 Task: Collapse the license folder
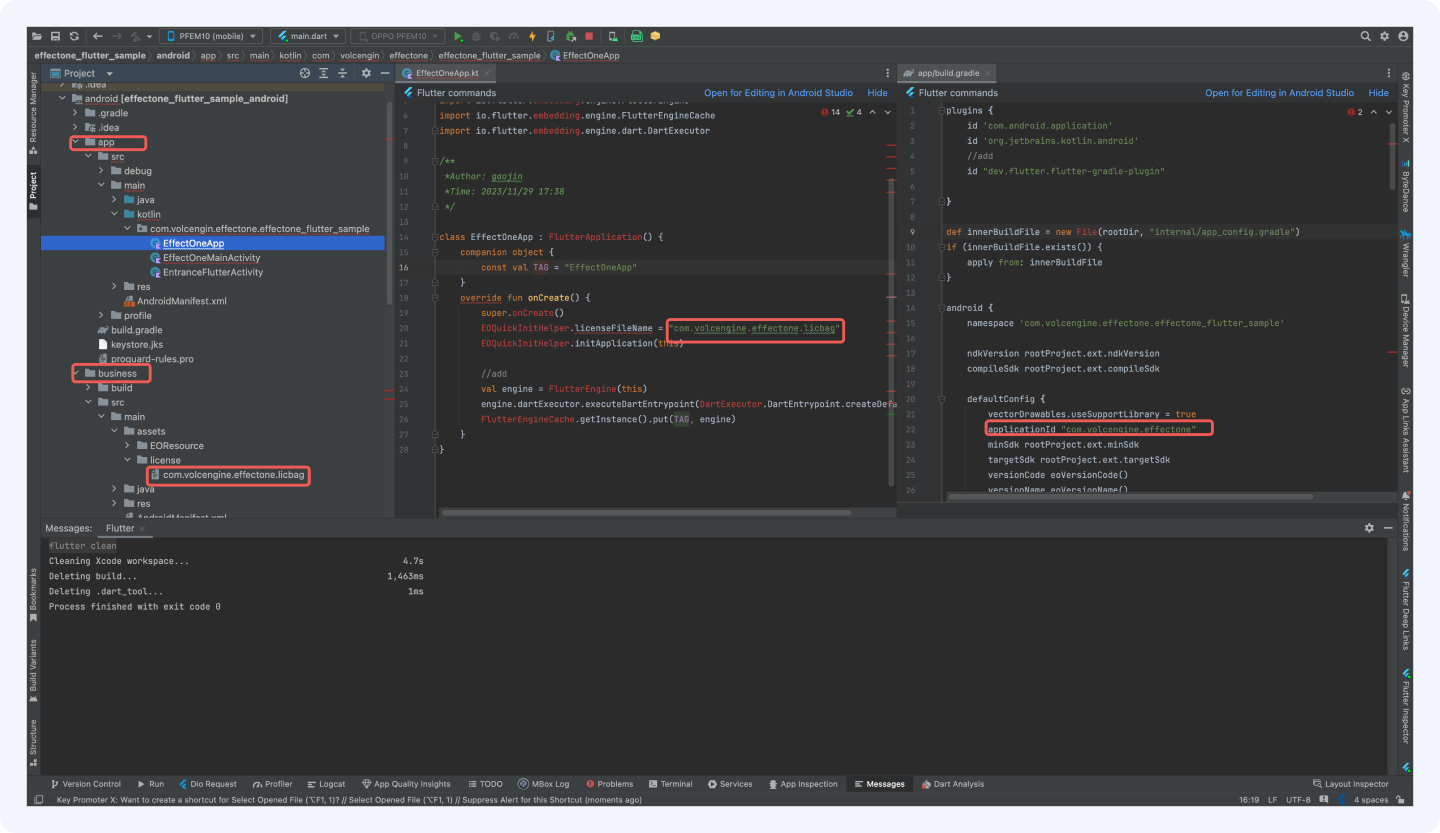point(127,460)
